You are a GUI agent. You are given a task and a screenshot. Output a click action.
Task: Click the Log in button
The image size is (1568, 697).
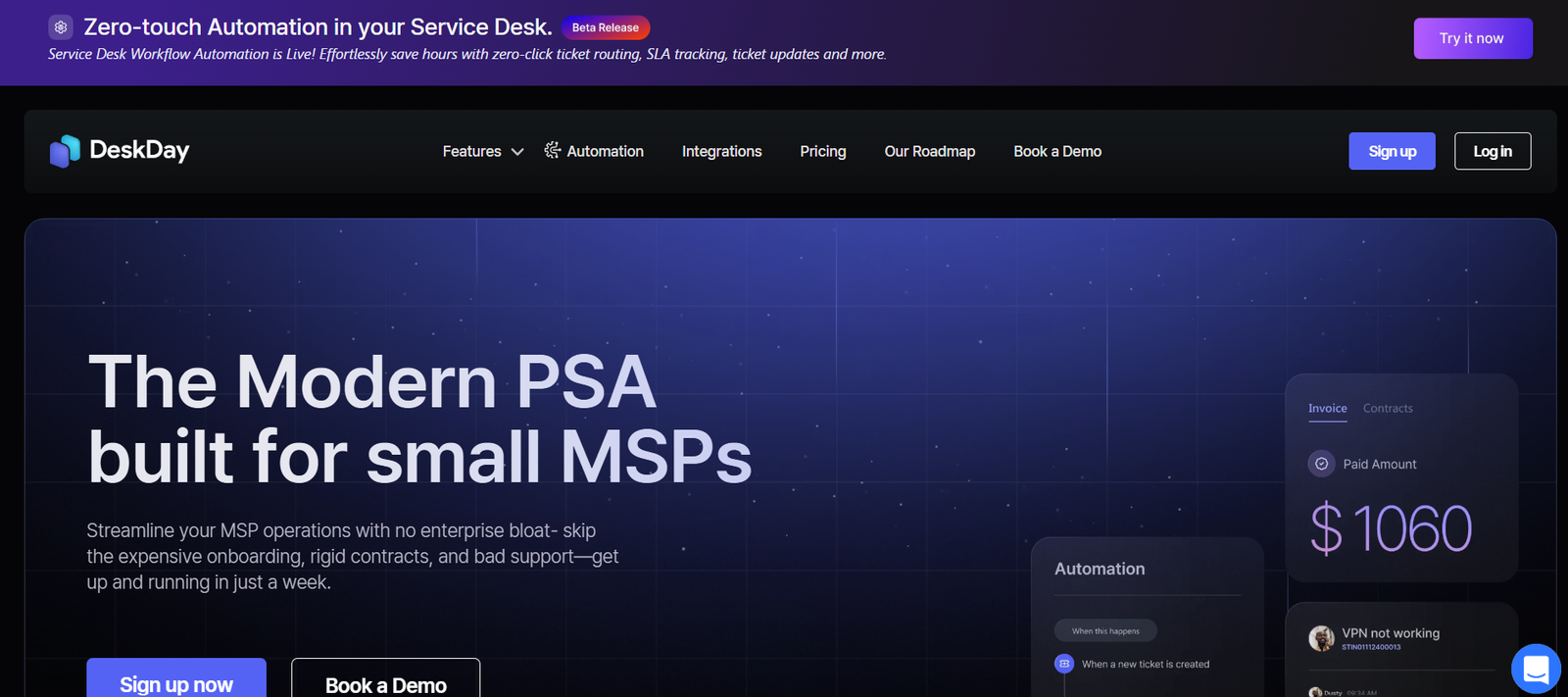(1492, 151)
